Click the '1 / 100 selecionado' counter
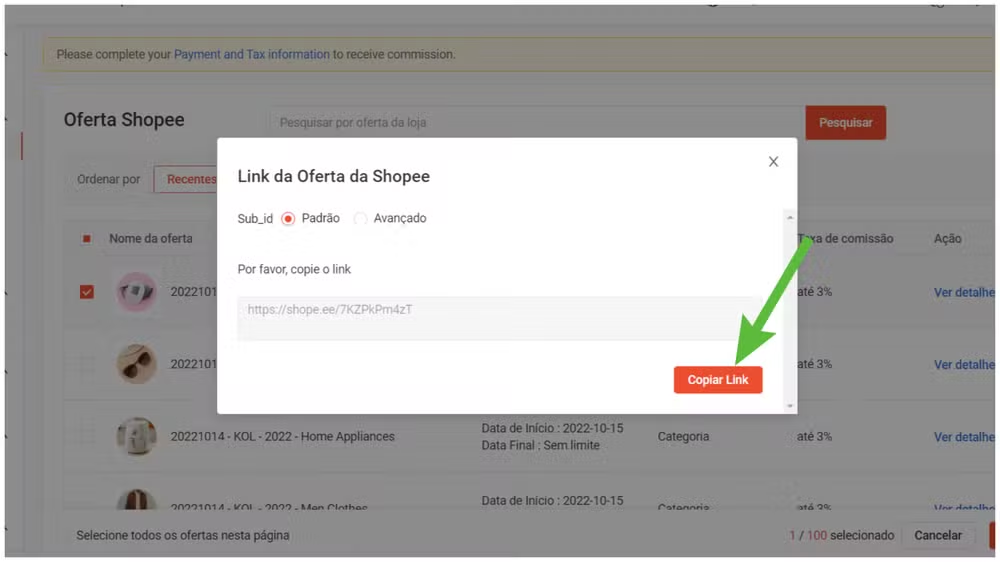This screenshot has height=562, width=1000. click(841, 535)
